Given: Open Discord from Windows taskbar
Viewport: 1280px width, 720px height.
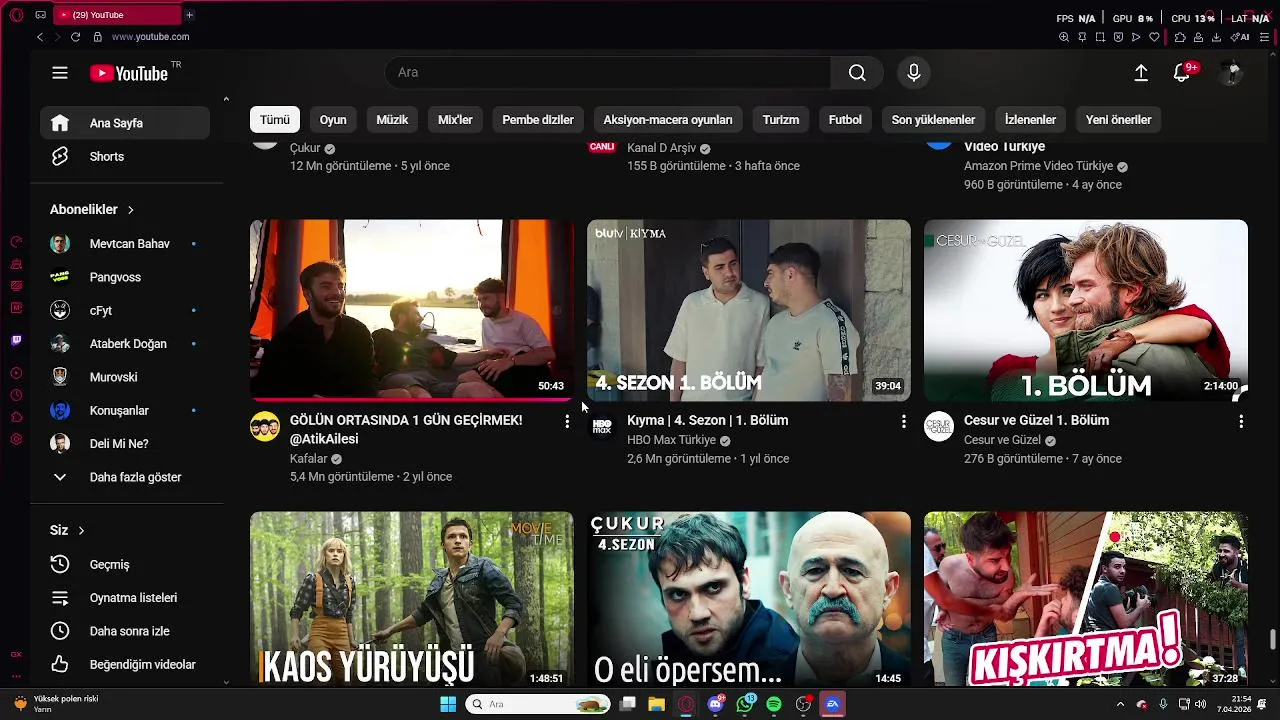Looking at the screenshot, I should 716,704.
